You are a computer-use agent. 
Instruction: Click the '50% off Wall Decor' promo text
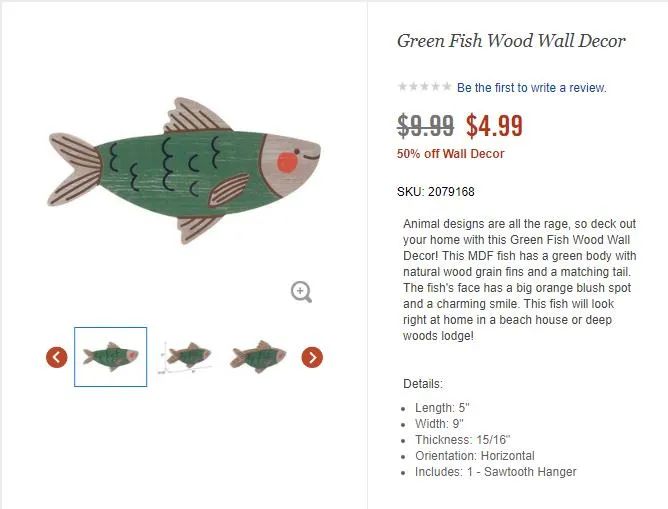click(450, 154)
